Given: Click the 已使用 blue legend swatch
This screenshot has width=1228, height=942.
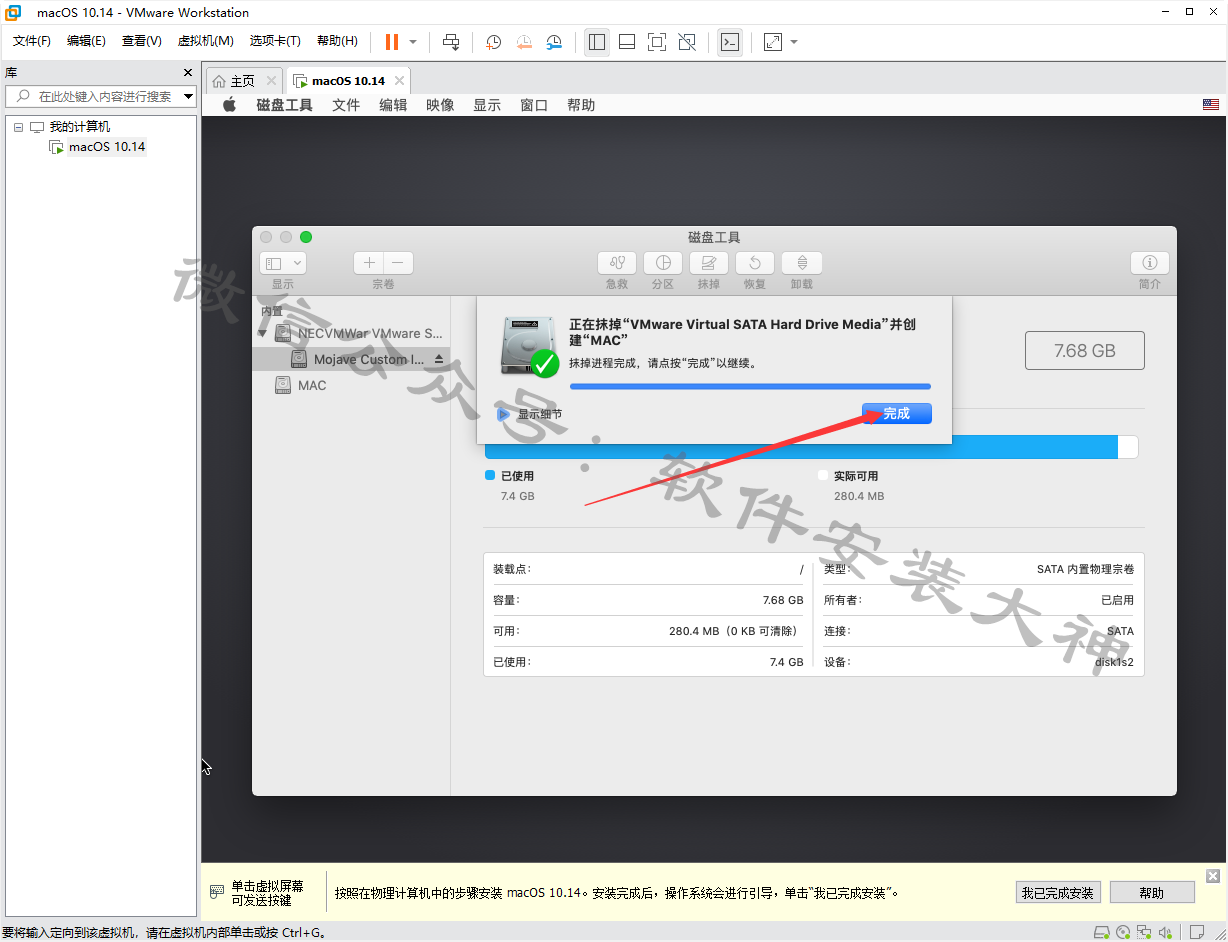Looking at the screenshot, I should [490, 476].
